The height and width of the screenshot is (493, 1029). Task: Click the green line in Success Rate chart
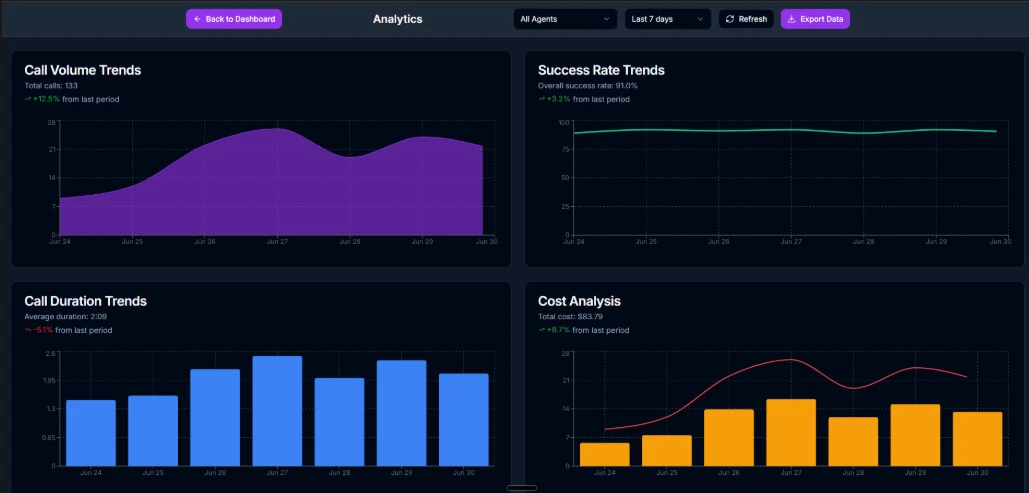[x=784, y=130]
